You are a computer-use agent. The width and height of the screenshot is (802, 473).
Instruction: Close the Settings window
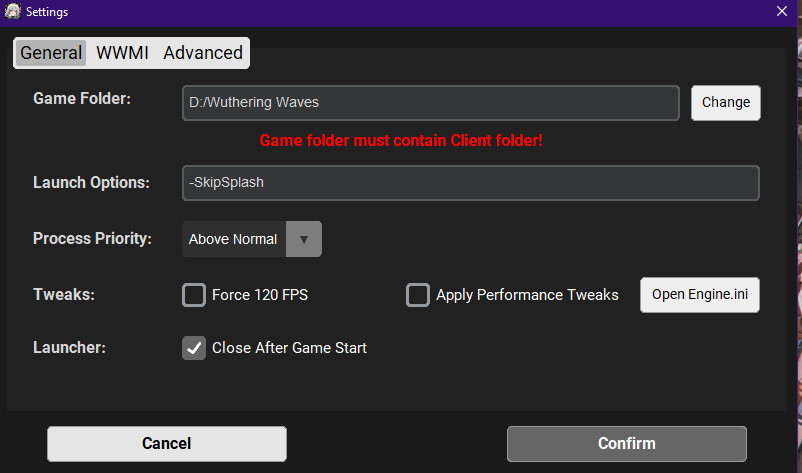click(782, 11)
